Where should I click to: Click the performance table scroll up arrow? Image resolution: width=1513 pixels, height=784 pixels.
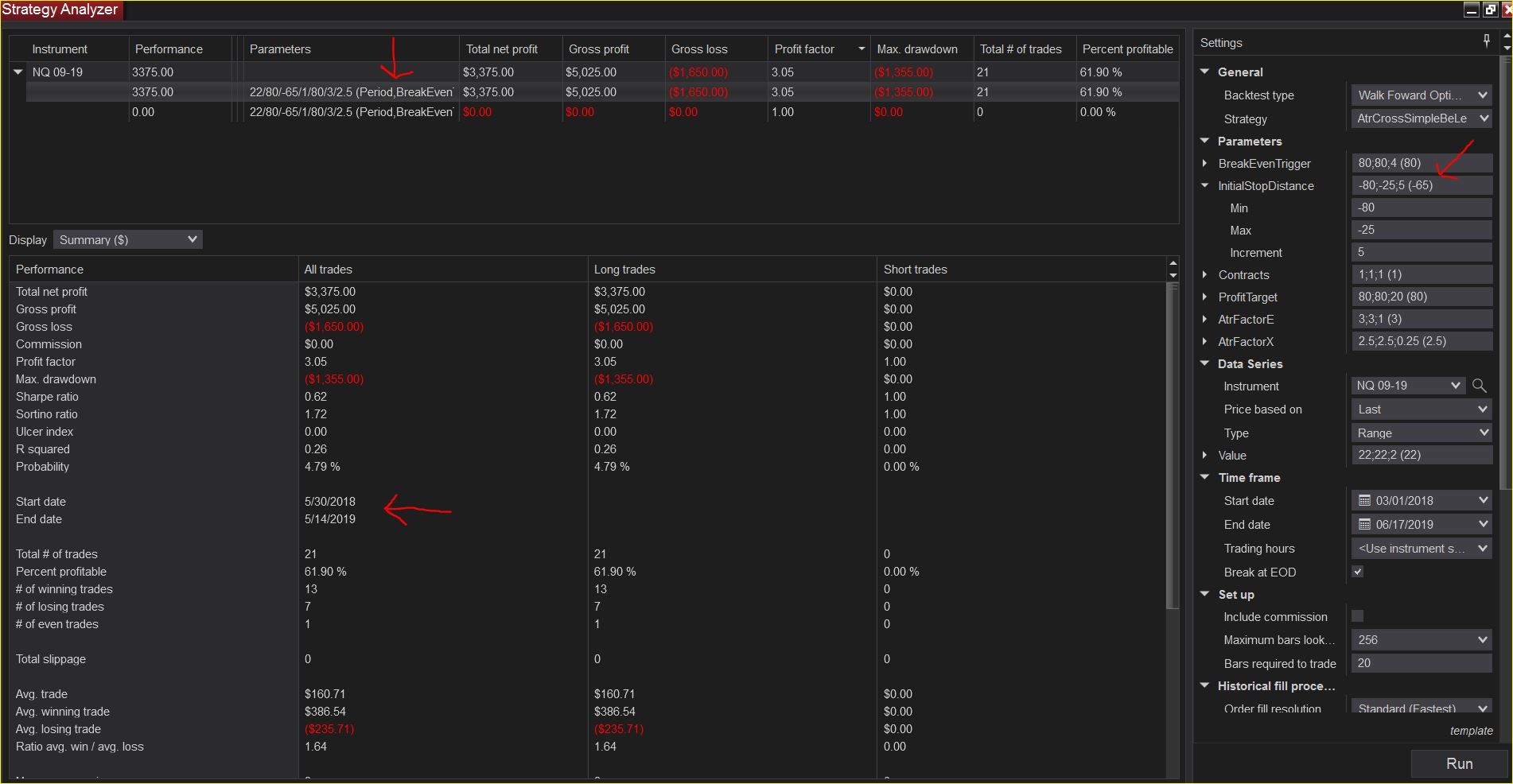(x=1173, y=263)
